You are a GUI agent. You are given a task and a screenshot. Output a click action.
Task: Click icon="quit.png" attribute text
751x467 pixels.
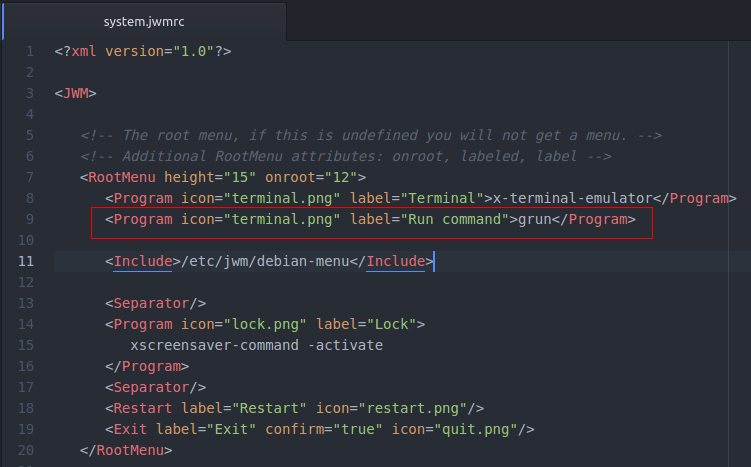pos(455,429)
